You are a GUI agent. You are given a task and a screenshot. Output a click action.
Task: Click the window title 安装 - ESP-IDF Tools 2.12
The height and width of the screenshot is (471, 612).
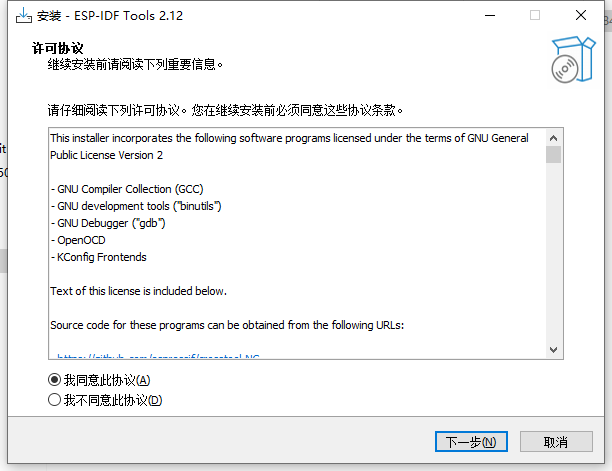[x=110, y=16]
